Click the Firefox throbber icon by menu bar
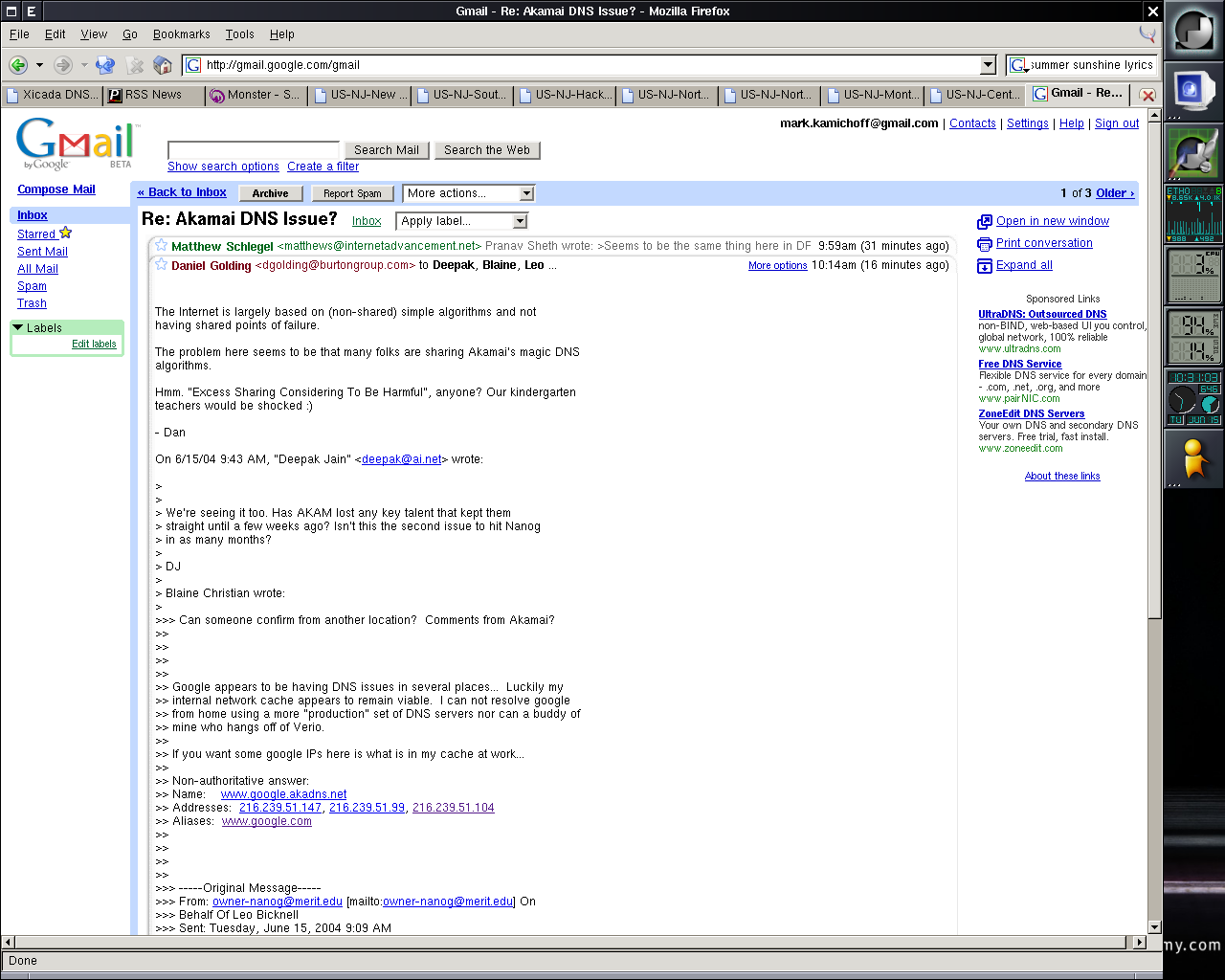Screen dimensions: 1225x980 [1147, 33]
